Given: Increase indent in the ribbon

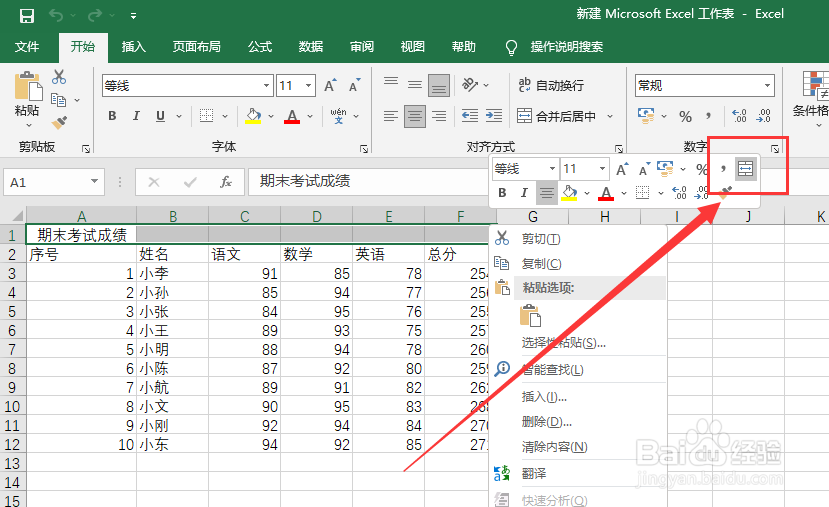Looking at the screenshot, I should tap(494, 116).
